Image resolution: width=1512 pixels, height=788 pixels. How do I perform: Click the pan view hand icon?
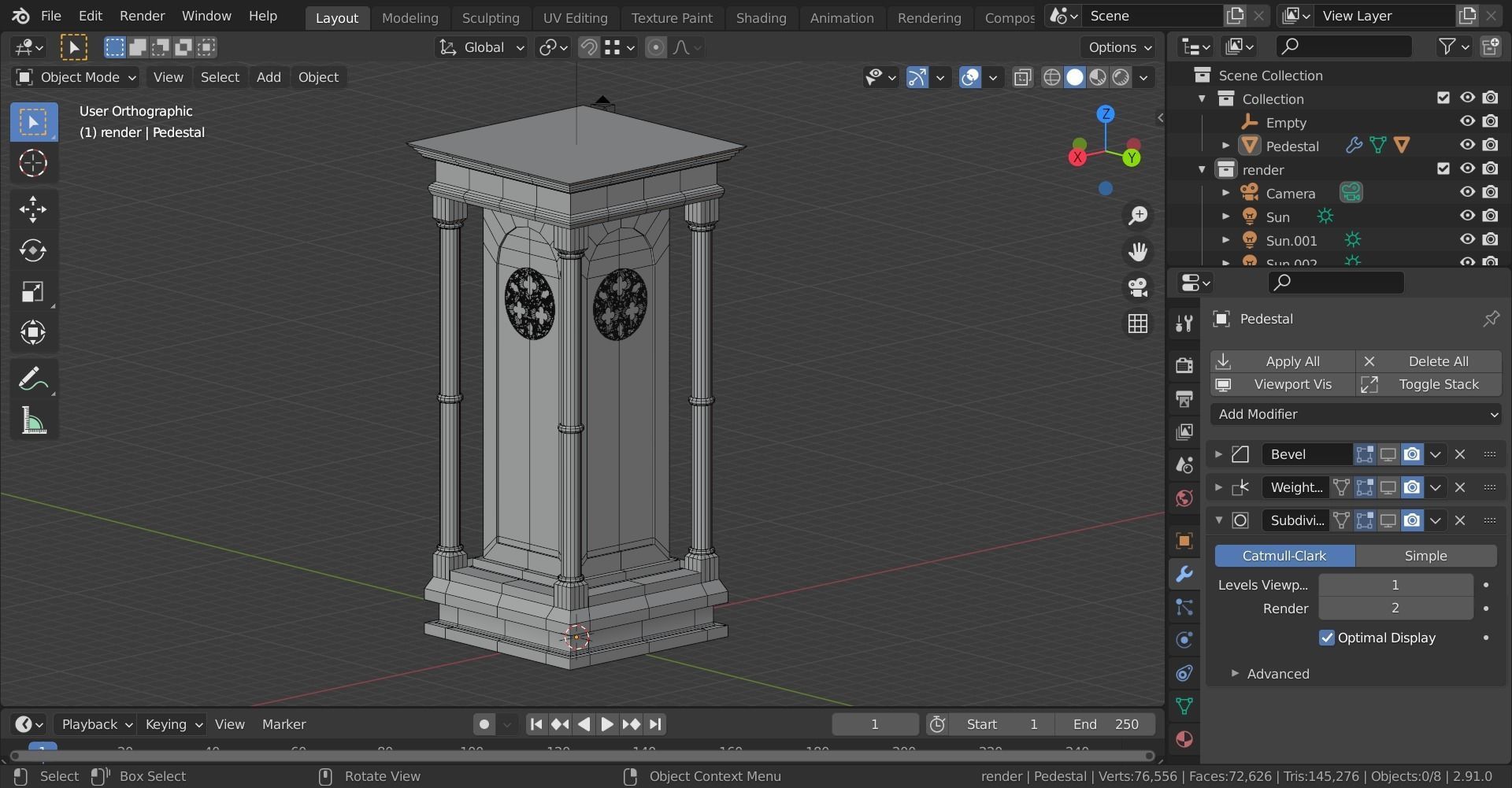point(1137,252)
